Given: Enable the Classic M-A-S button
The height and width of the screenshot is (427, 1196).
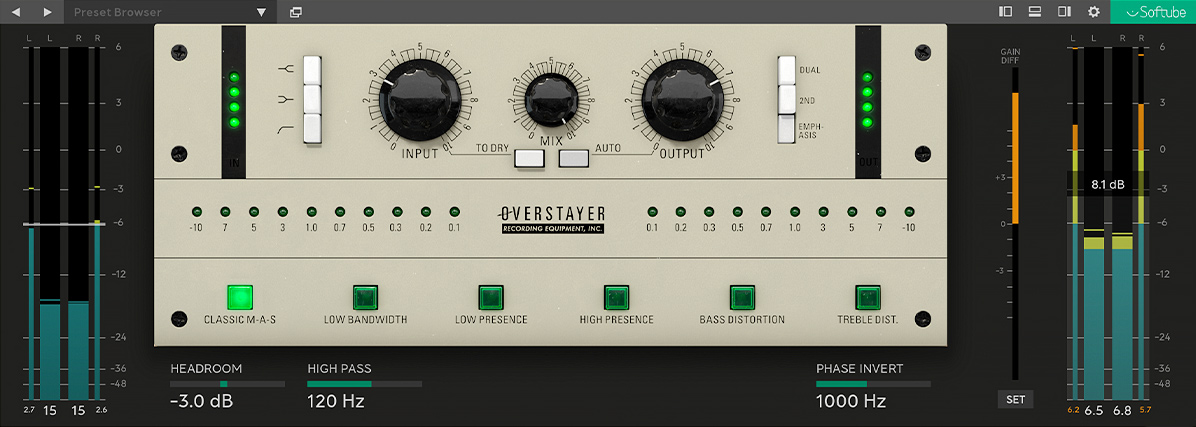Looking at the screenshot, I should tap(240, 297).
